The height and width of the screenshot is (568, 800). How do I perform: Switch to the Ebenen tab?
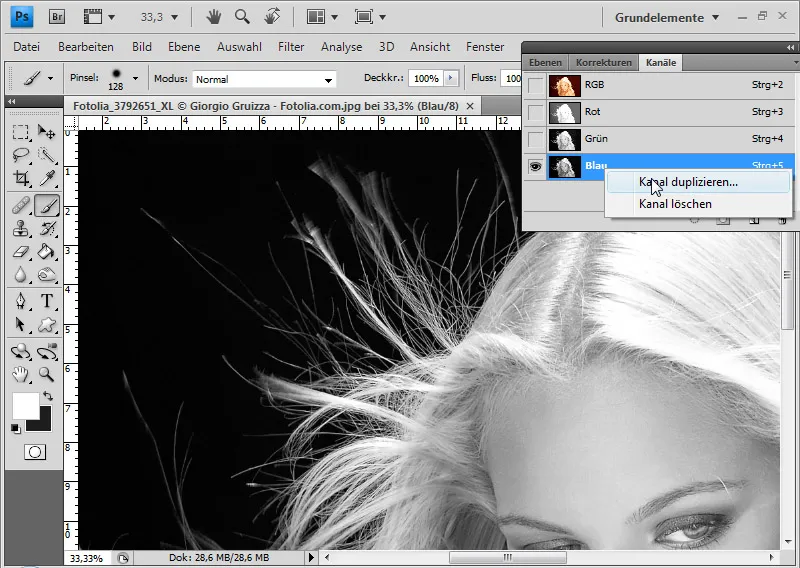point(545,63)
